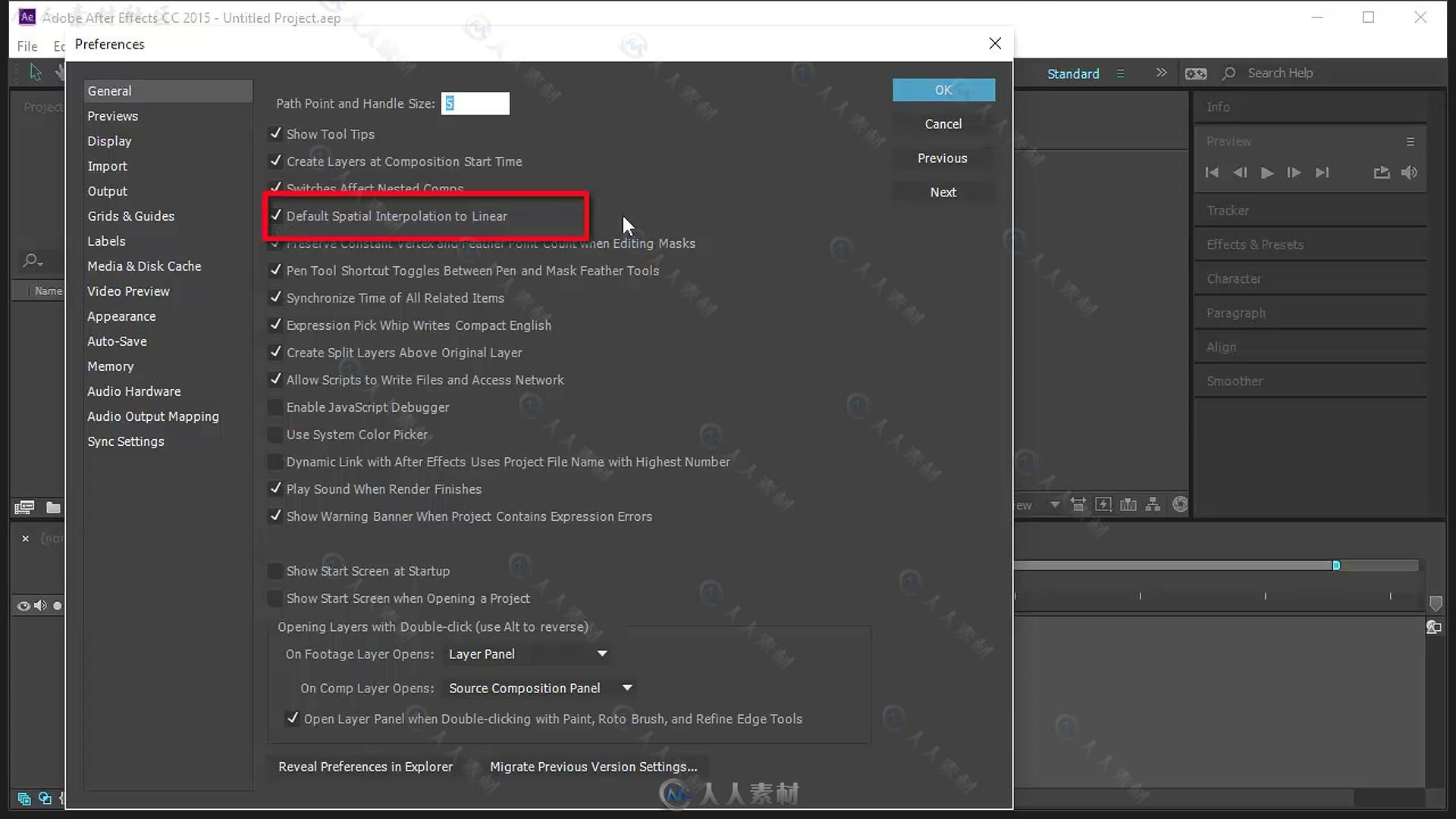Step back one frame in Preview panel

tap(1240, 173)
